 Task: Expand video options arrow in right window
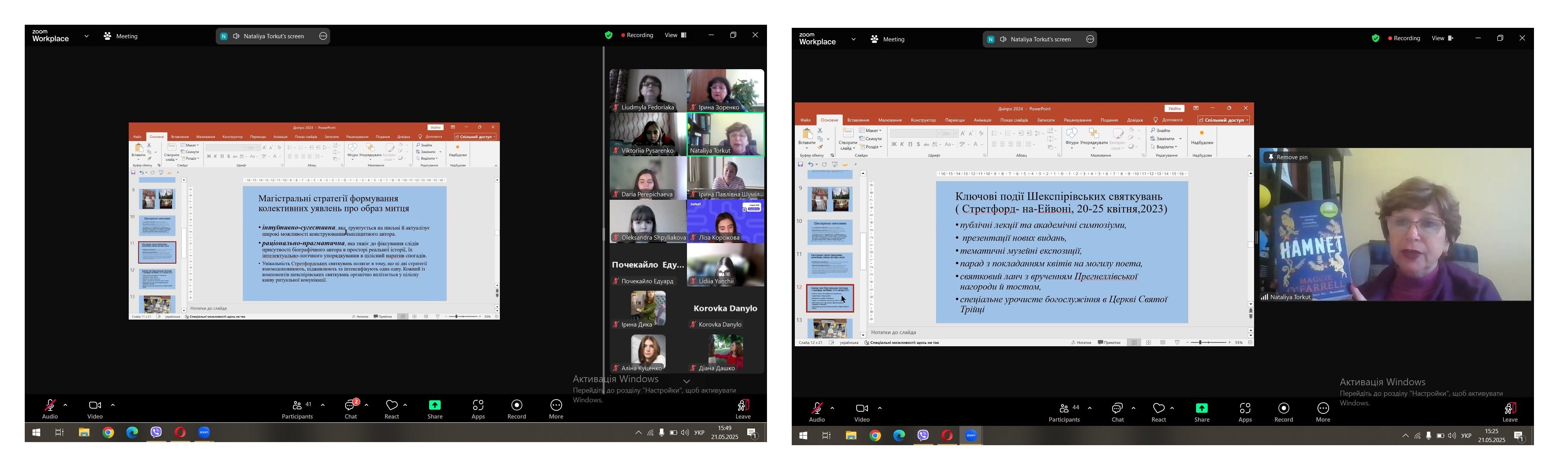879,408
